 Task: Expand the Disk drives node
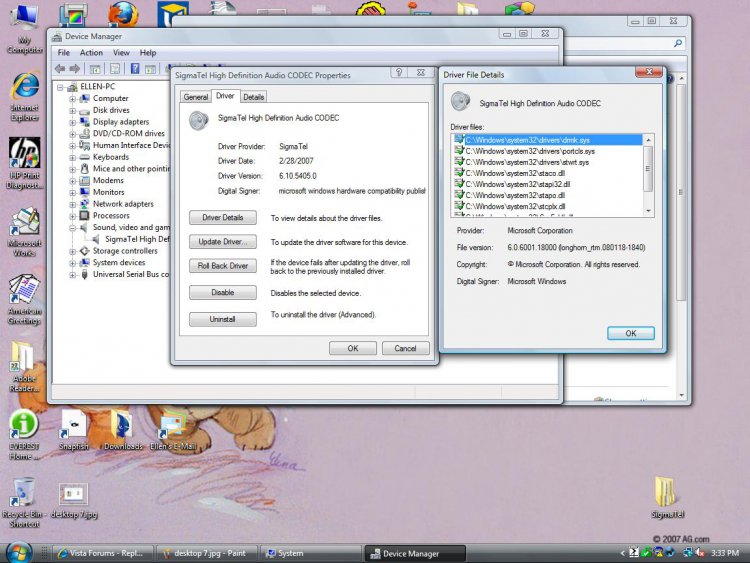point(72,110)
